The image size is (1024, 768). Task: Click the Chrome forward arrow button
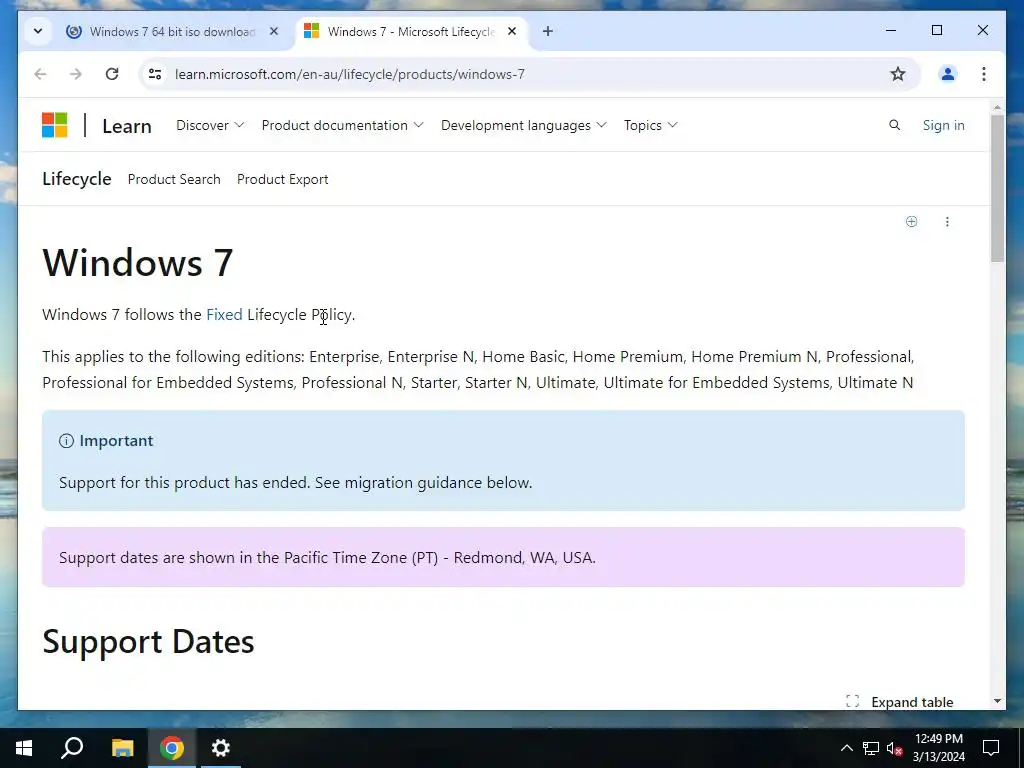pos(76,74)
